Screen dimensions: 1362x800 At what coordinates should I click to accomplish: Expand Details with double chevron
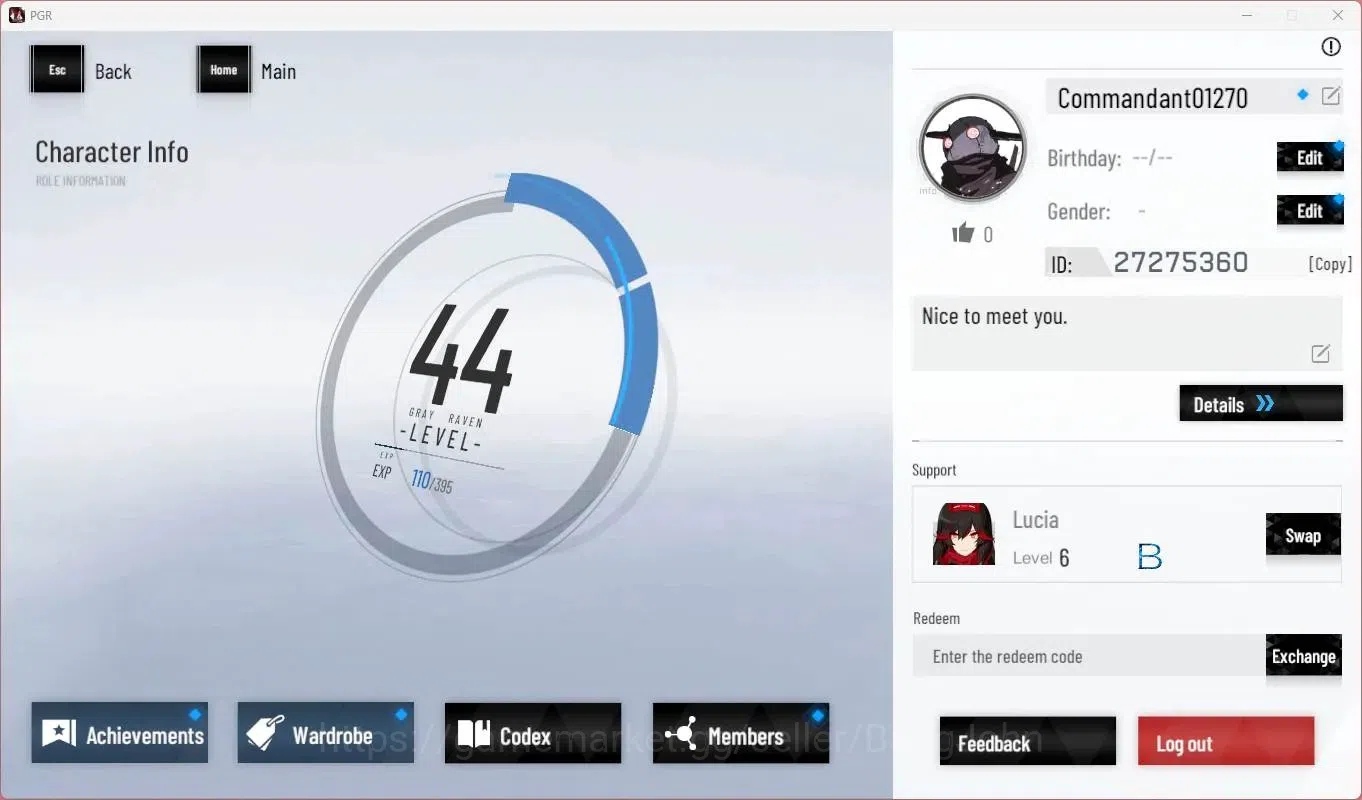tap(1261, 403)
